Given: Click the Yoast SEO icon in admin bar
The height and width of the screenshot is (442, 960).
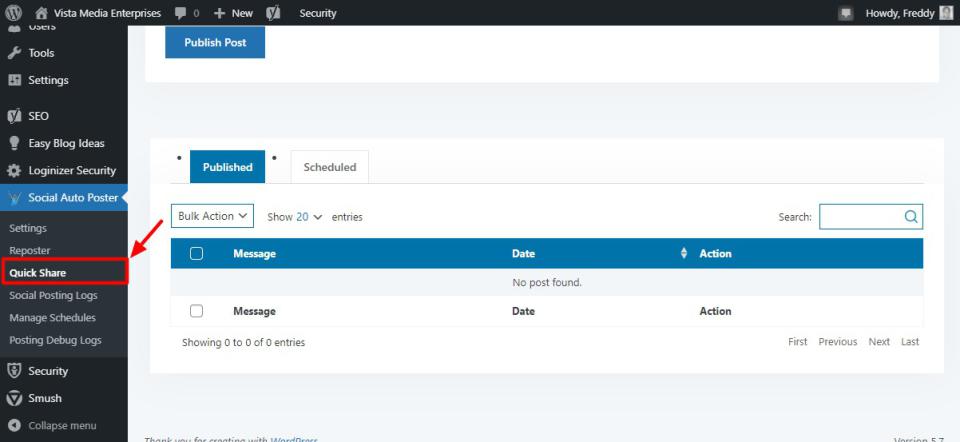Looking at the screenshot, I should pos(273,13).
